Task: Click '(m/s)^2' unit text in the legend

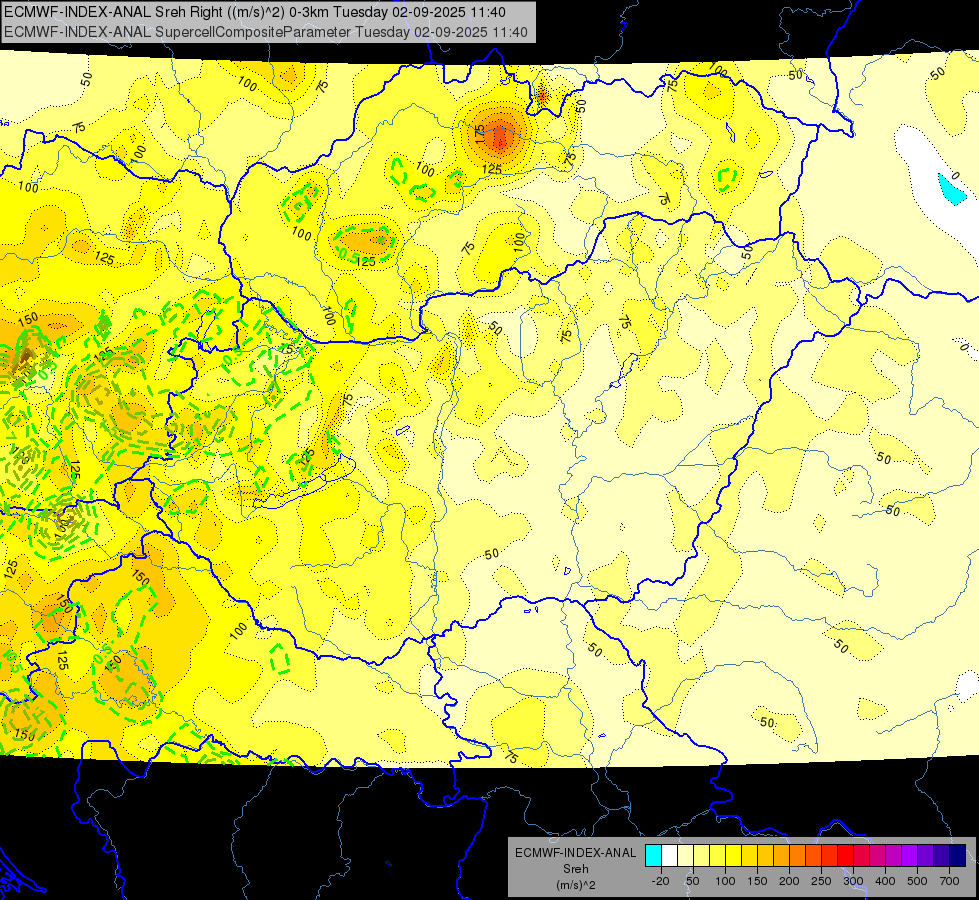Action: [x=576, y=885]
